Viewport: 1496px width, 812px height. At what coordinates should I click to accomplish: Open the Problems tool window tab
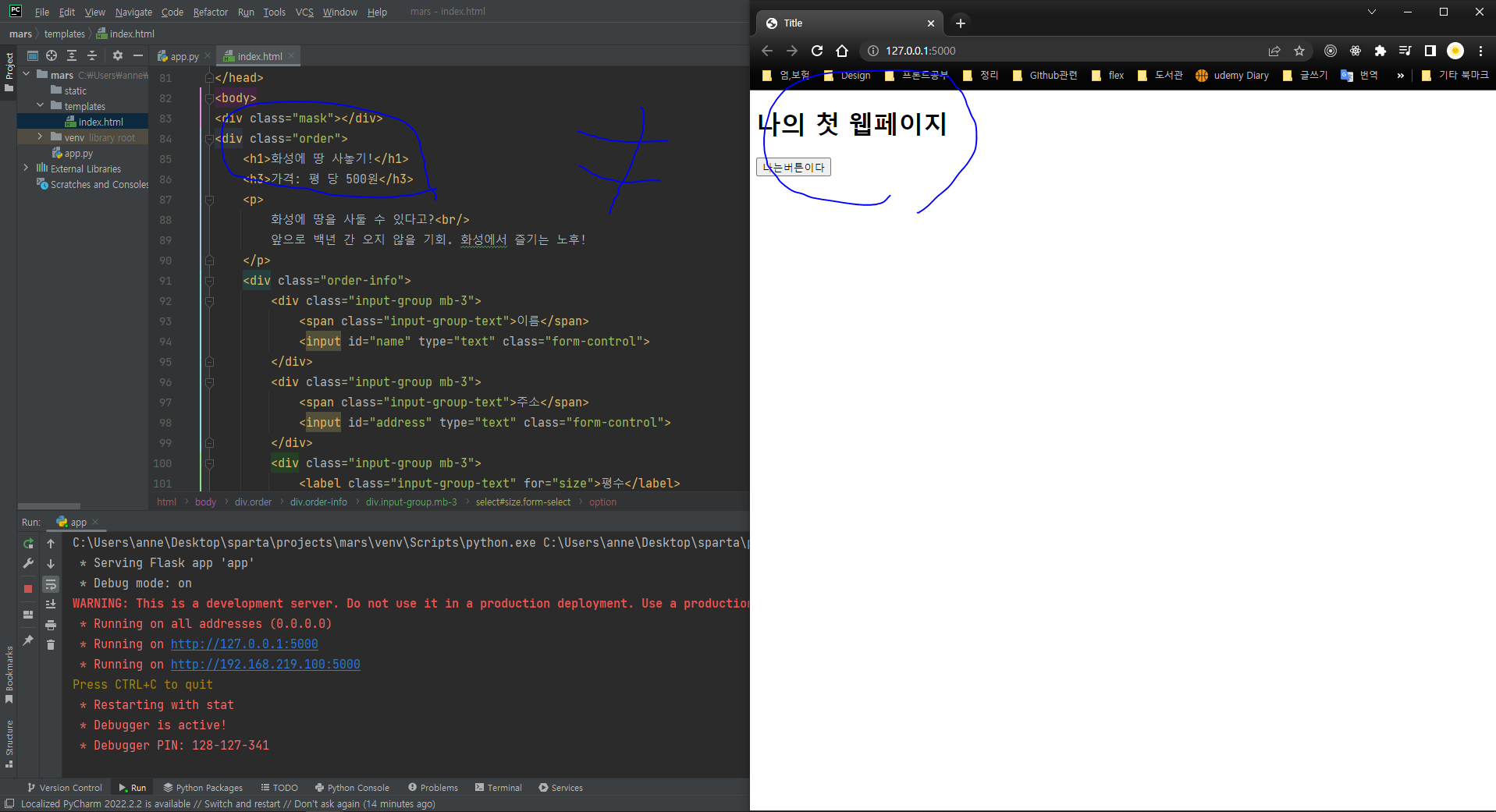(433, 788)
